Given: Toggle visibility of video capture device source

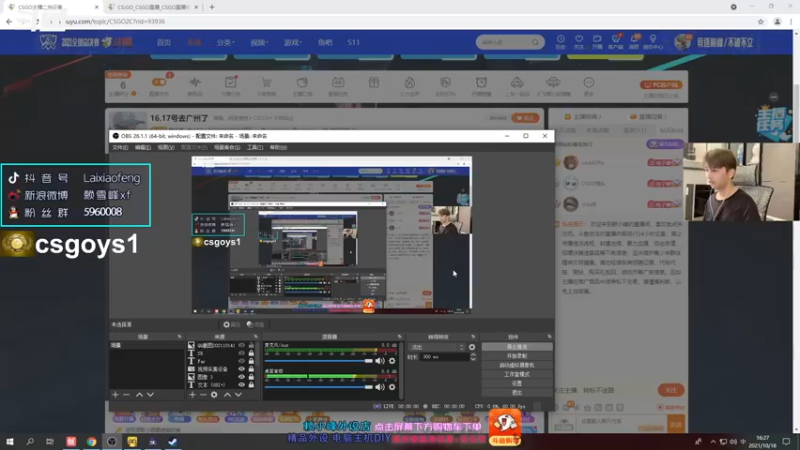Looking at the screenshot, I should click(x=242, y=369).
